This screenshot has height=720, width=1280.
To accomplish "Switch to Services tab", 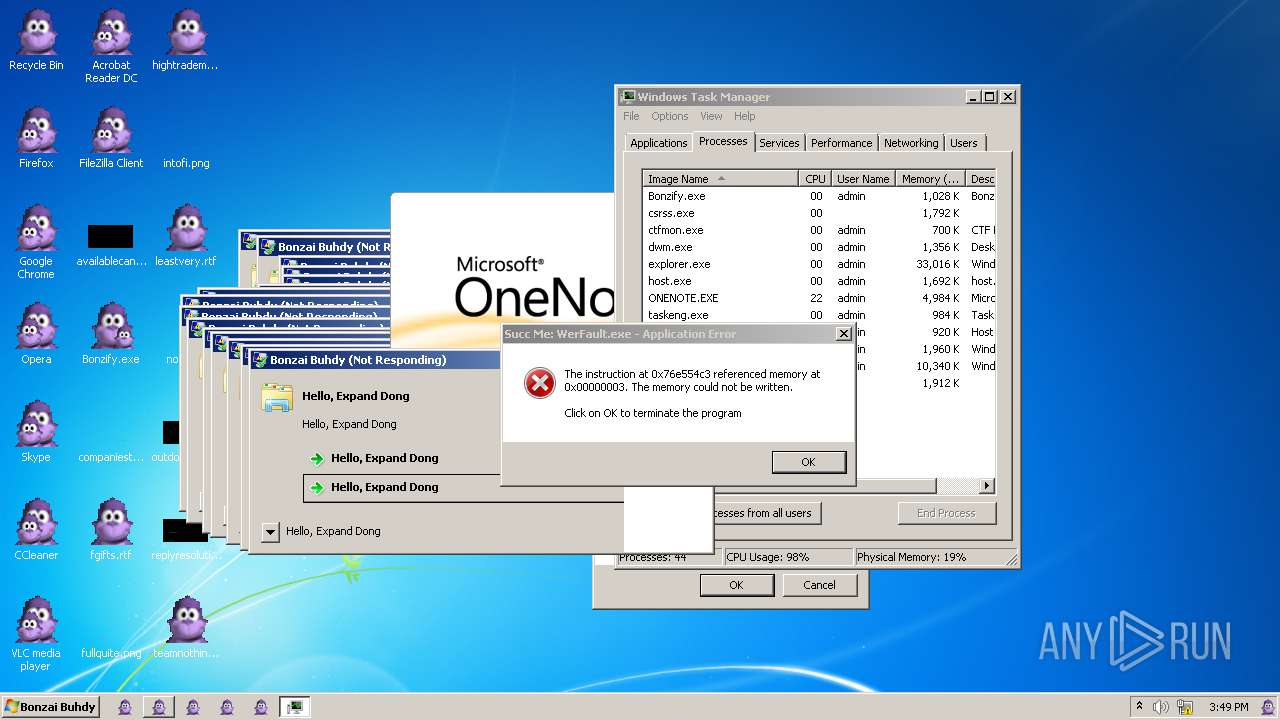I will (x=779, y=143).
